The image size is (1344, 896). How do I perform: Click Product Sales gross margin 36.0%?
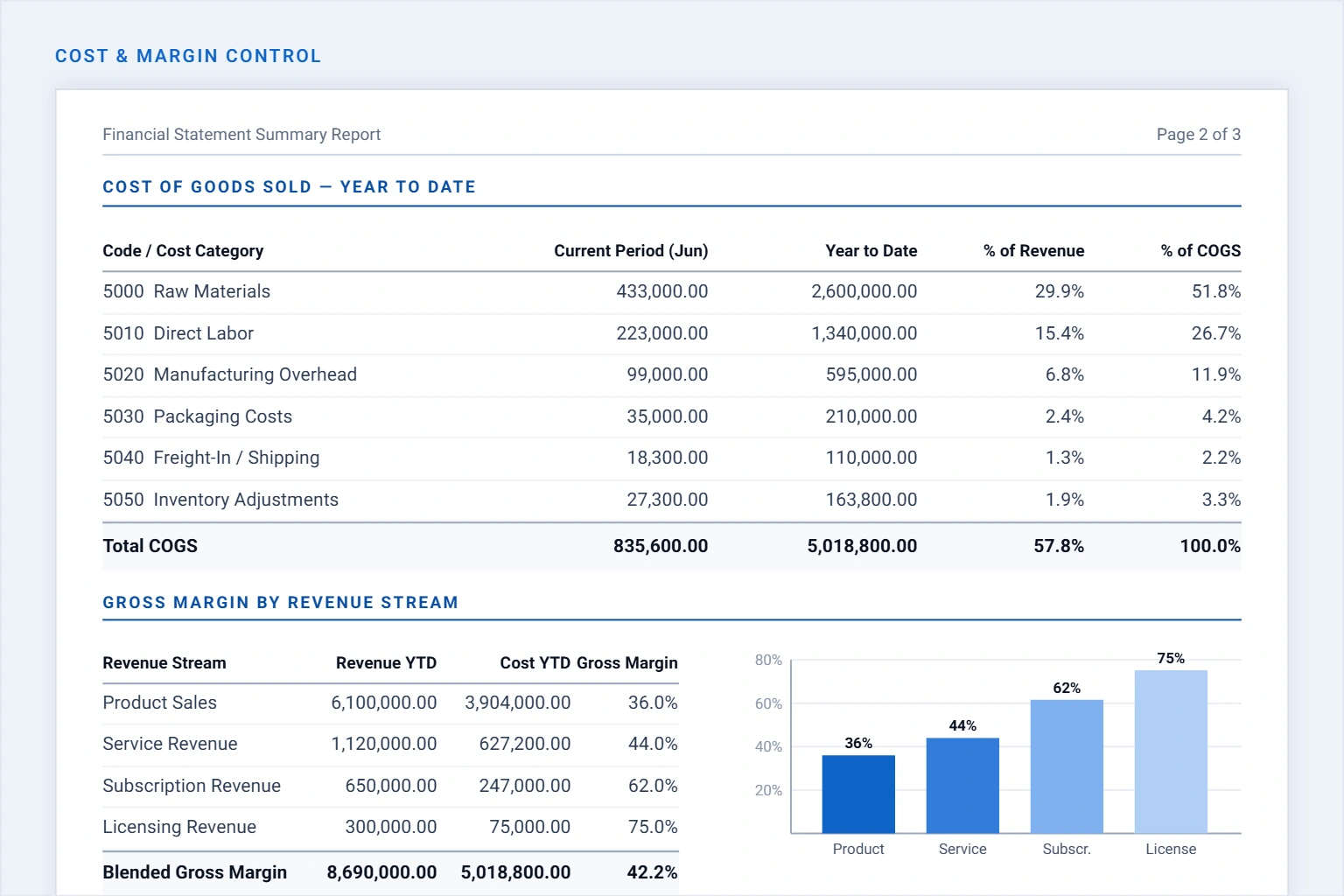[x=653, y=703]
